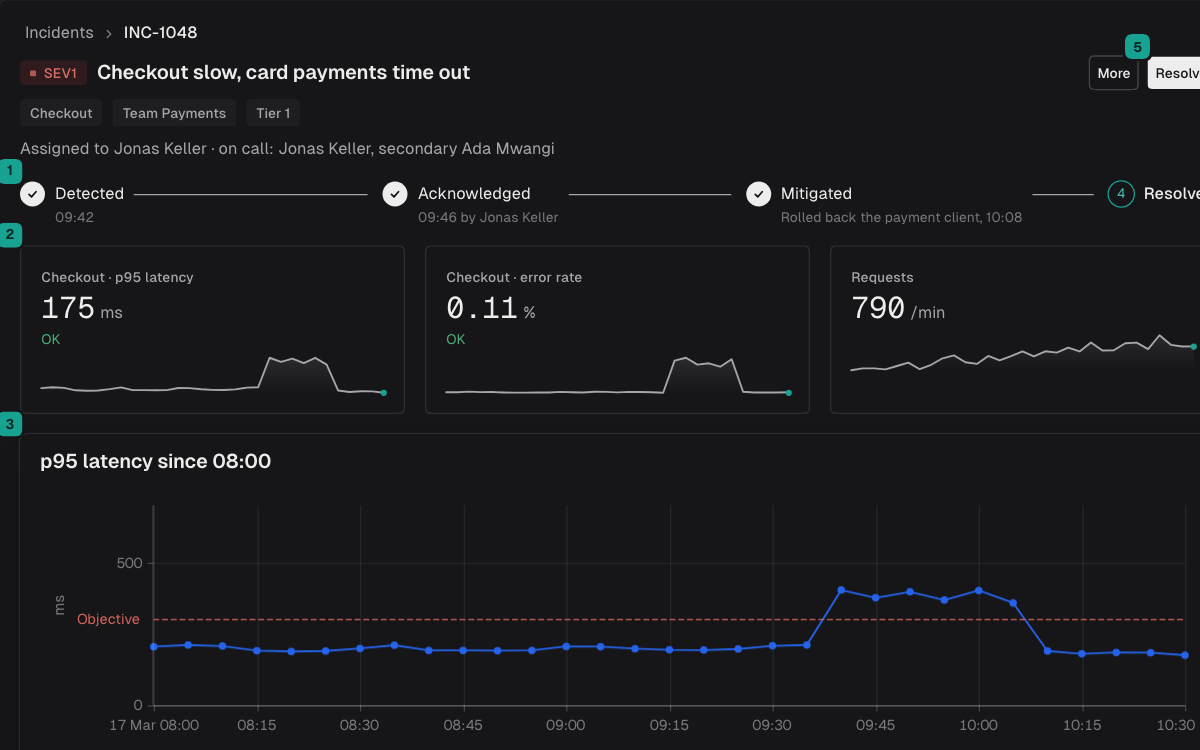Click the Acknowledged step checkmark icon
Screen dimensions: 1200x750
tap(395, 194)
